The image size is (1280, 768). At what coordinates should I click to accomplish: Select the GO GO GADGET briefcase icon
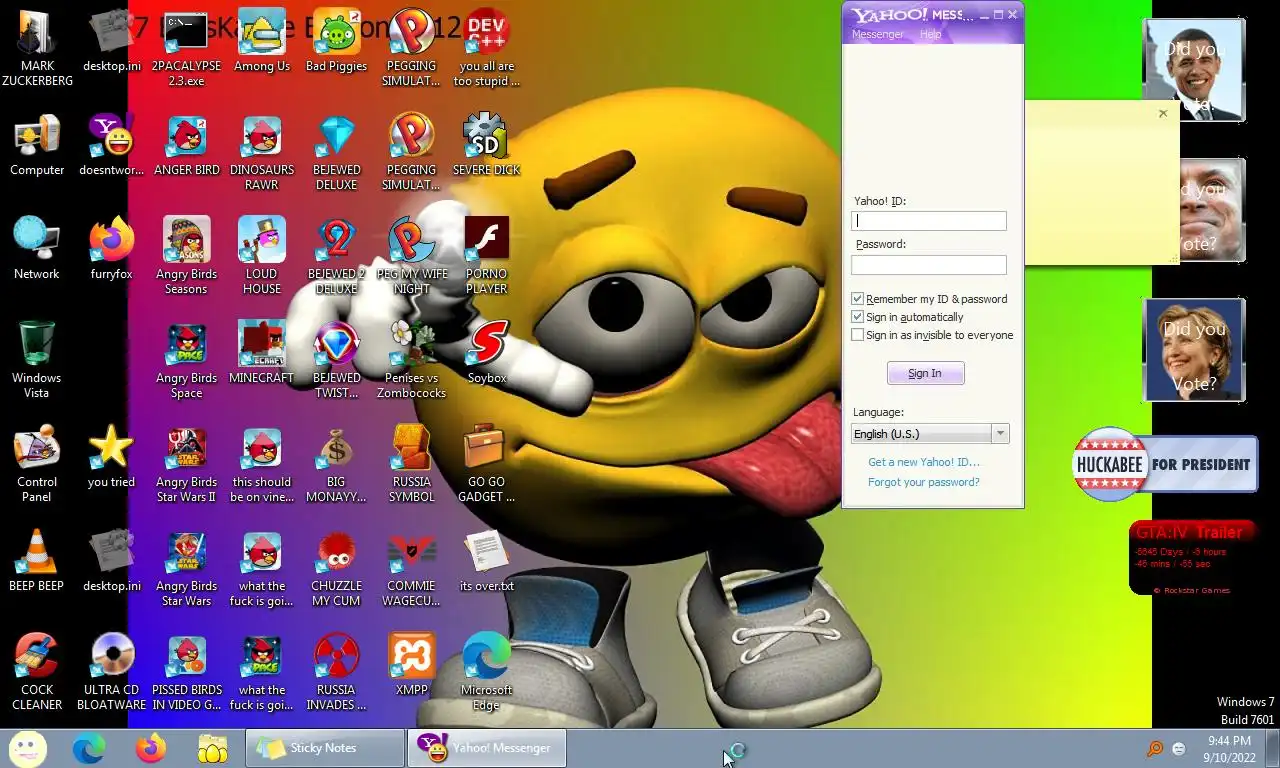486,448
